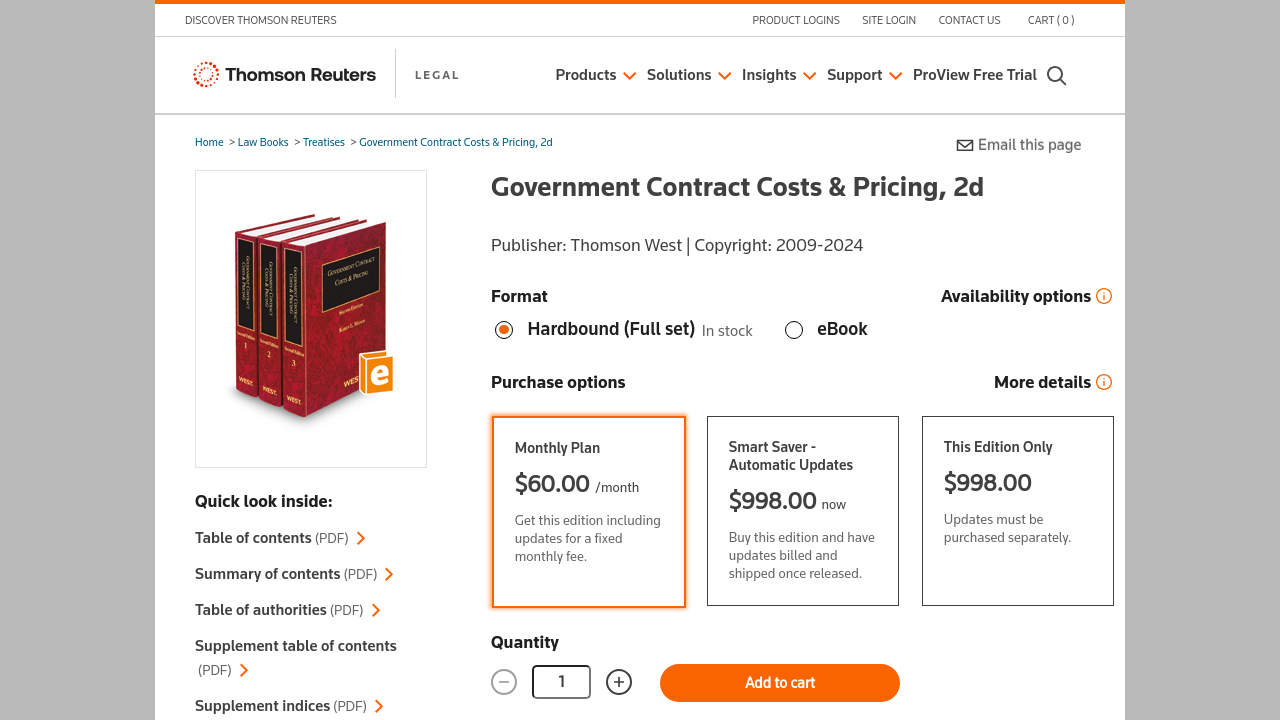Image resolution: width=1280 pixels, height=720 pixels.
Task: Expand the Solutions dropdown menu
Action: pyautogui.click(x=688, y=75)
